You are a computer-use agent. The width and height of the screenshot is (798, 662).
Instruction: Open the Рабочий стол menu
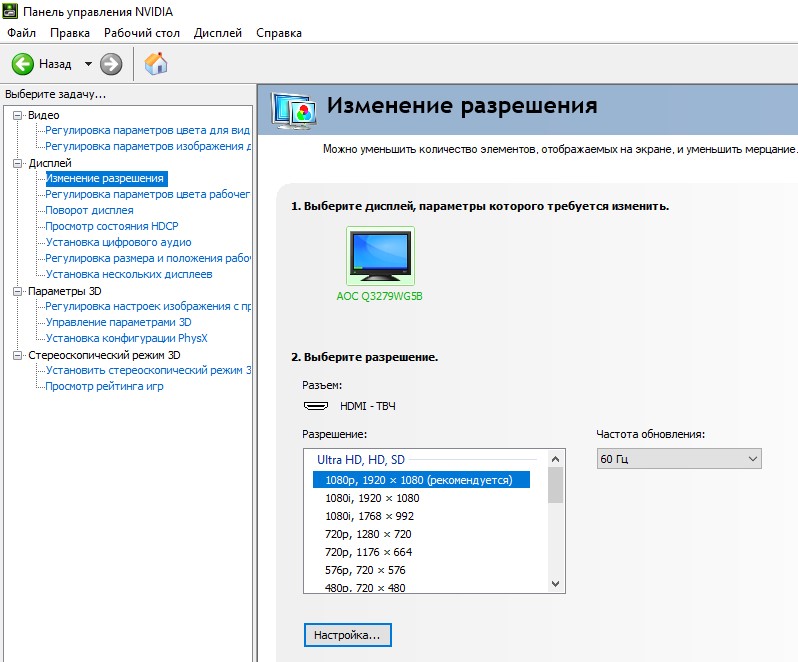tap(141, 33)
